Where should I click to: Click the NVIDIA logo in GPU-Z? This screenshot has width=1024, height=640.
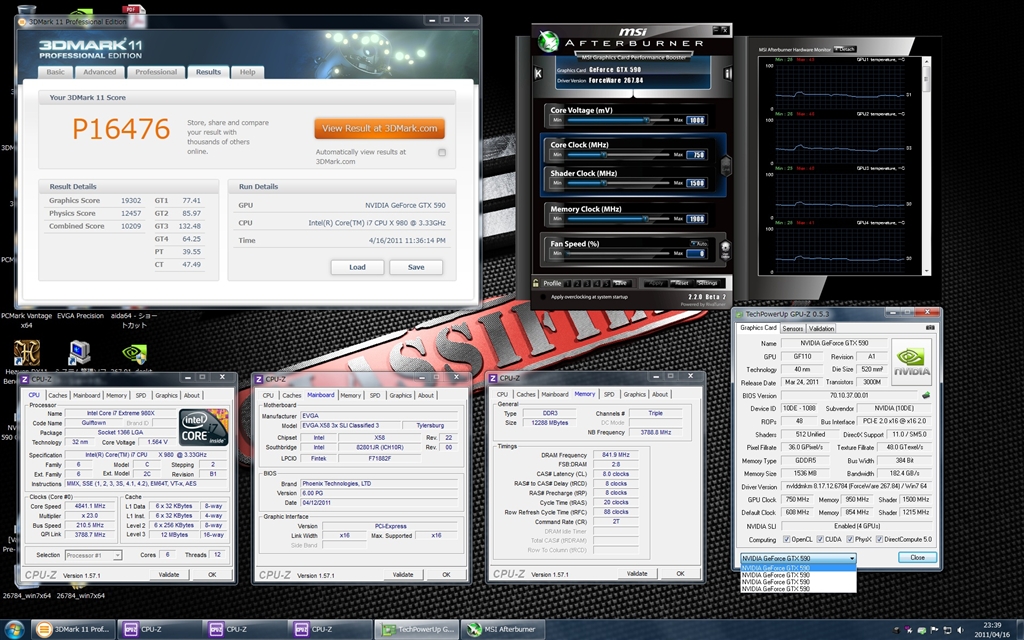[912, 361]
